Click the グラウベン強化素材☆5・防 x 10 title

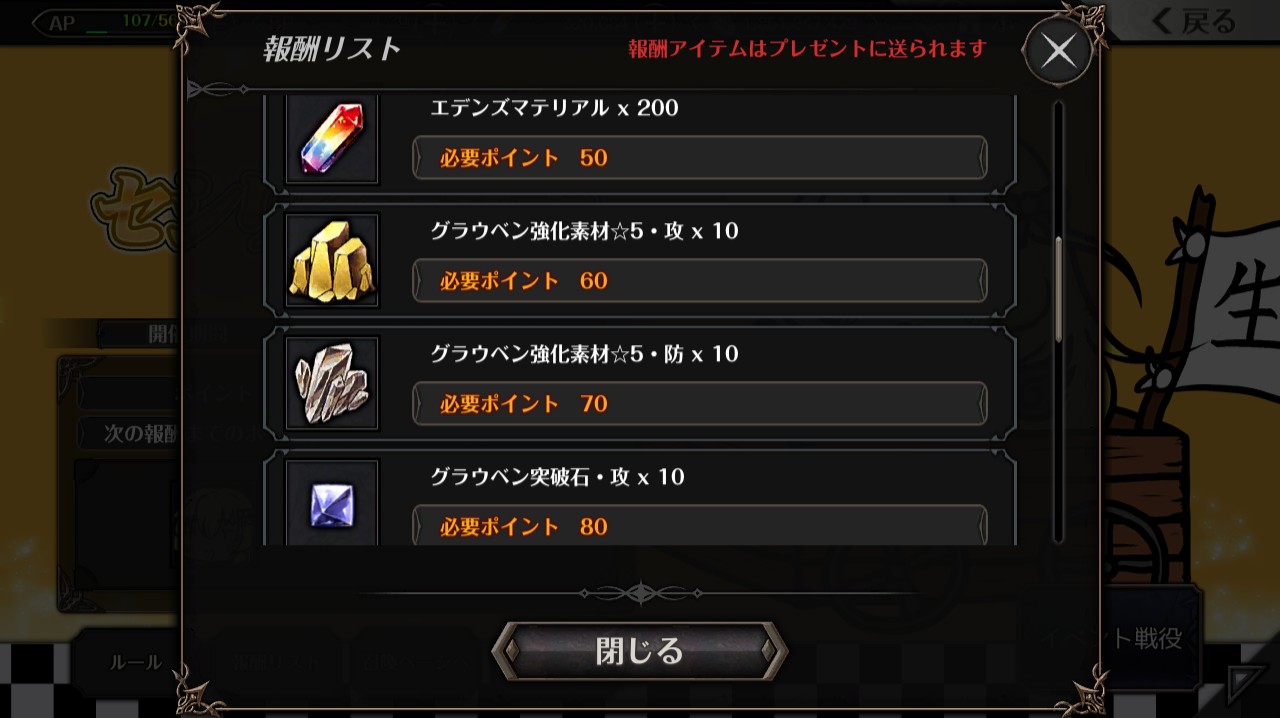584,354
